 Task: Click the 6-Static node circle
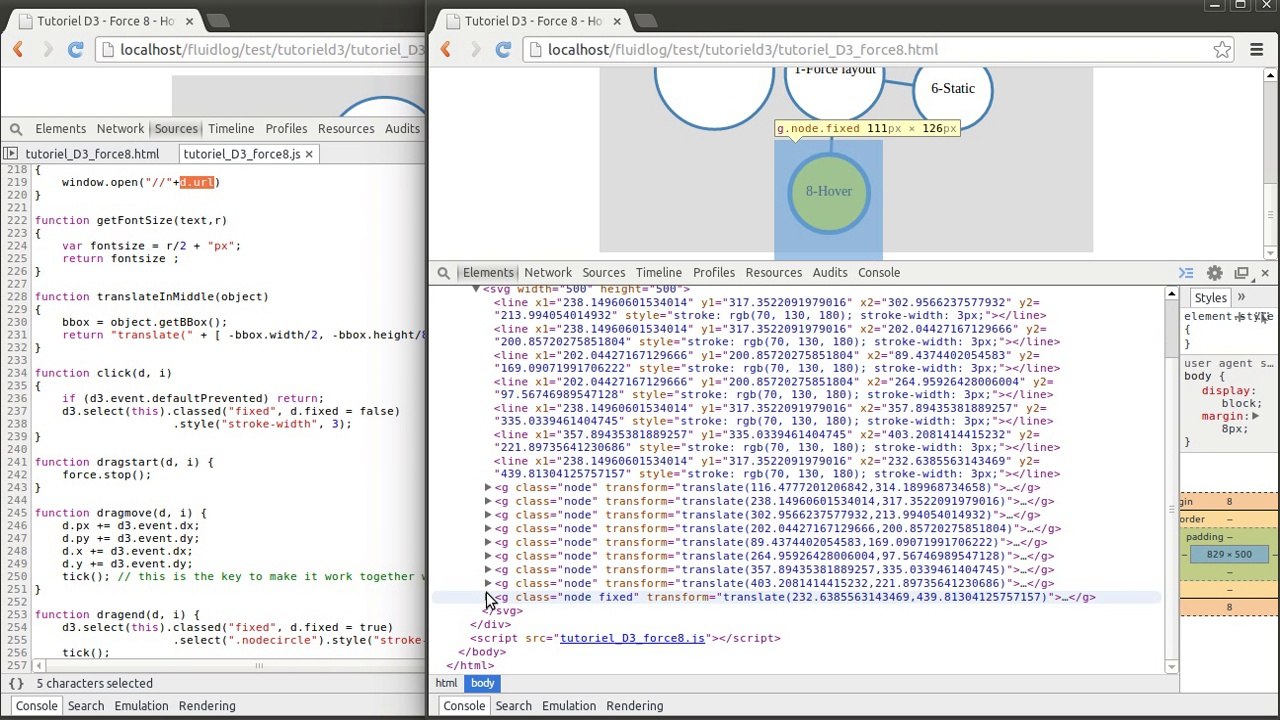(953, 89)
